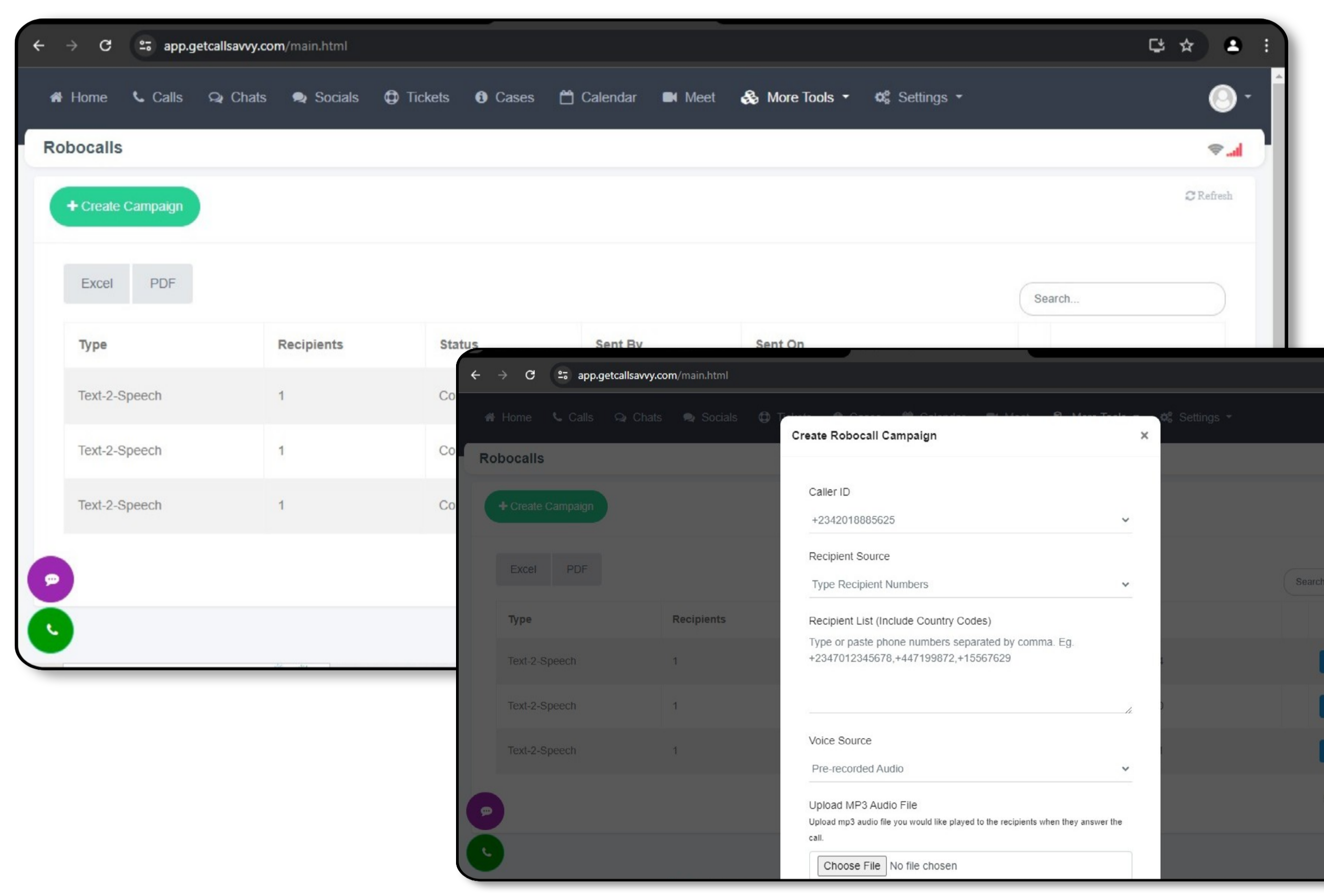Open green phone button in front window
This screenshot has height=896, width=1324.
[x=485, y=852]
